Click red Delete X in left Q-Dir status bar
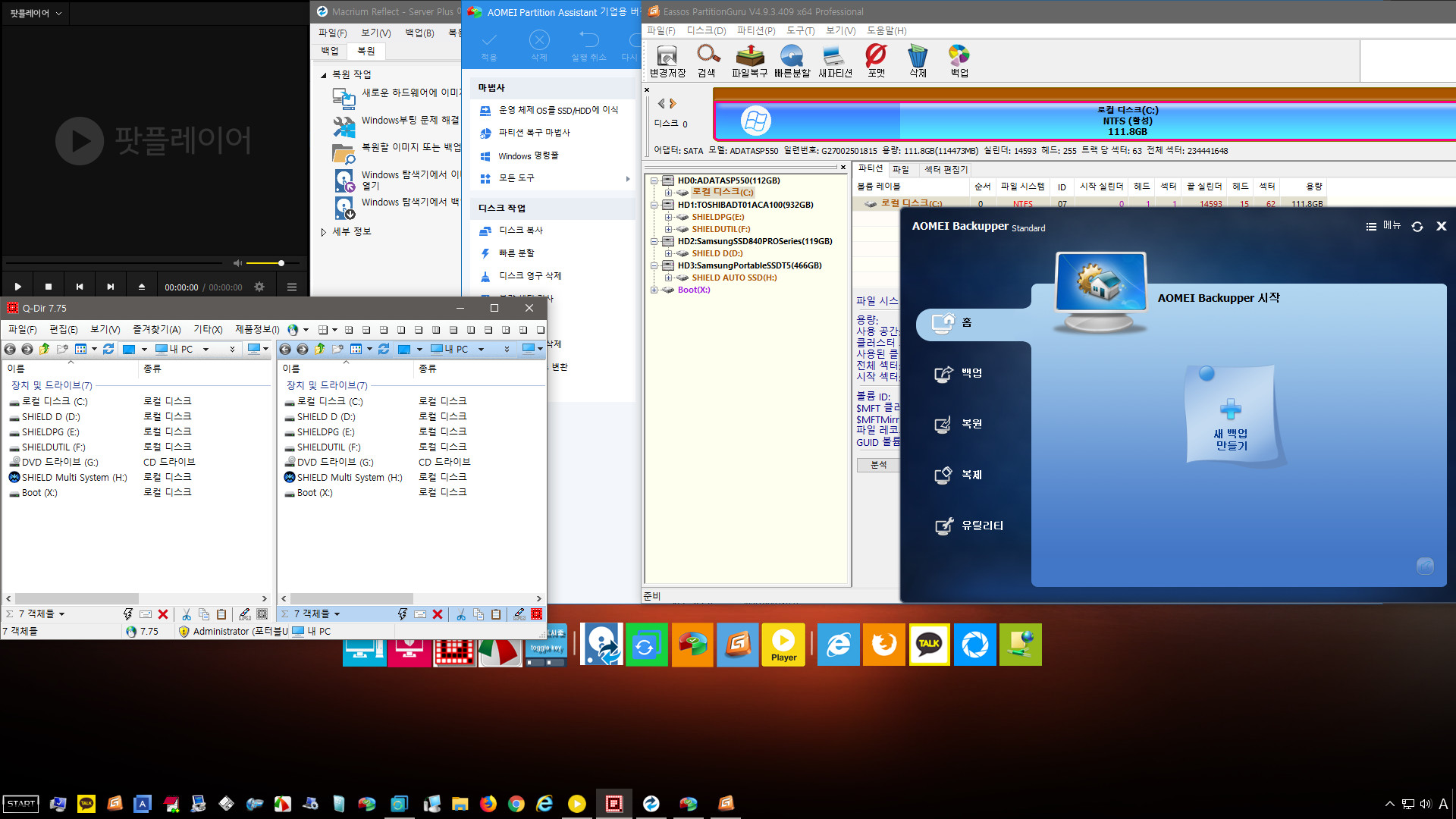 [162, 614]
